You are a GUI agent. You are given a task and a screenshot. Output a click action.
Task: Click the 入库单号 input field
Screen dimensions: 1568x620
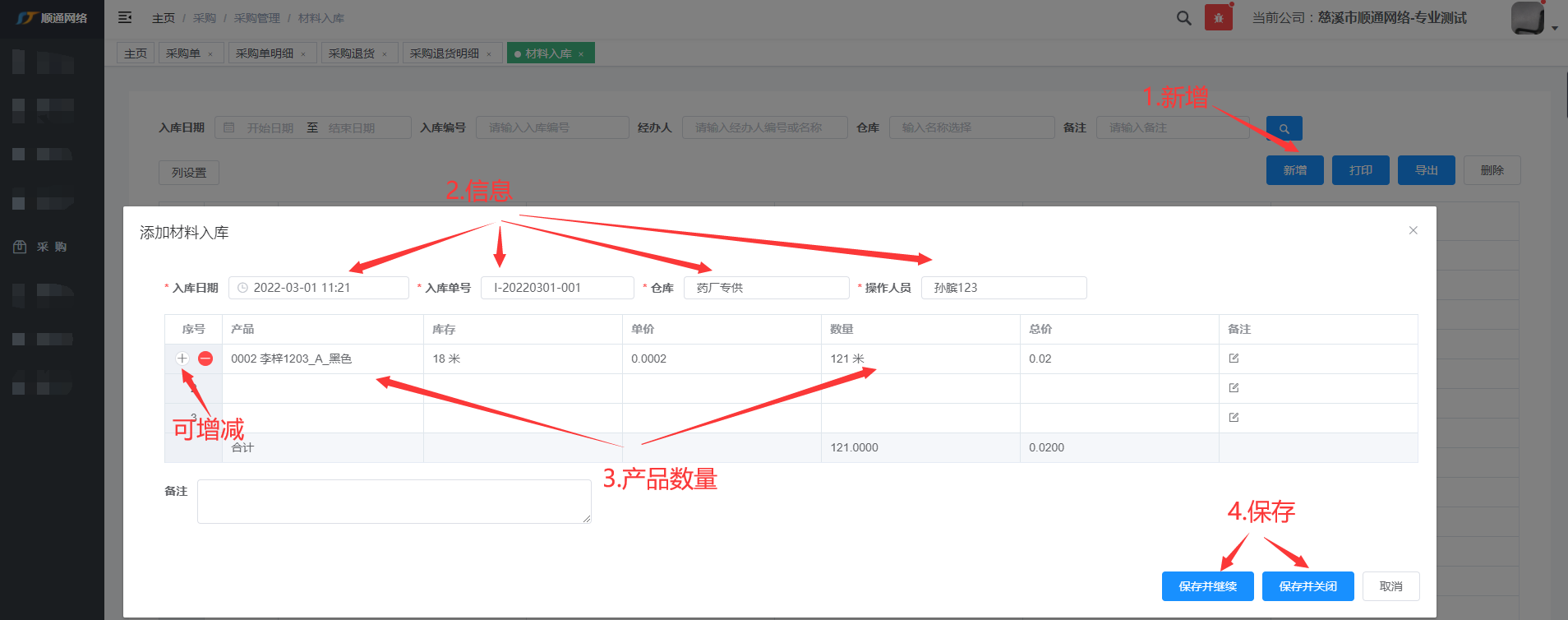(556, 288)
